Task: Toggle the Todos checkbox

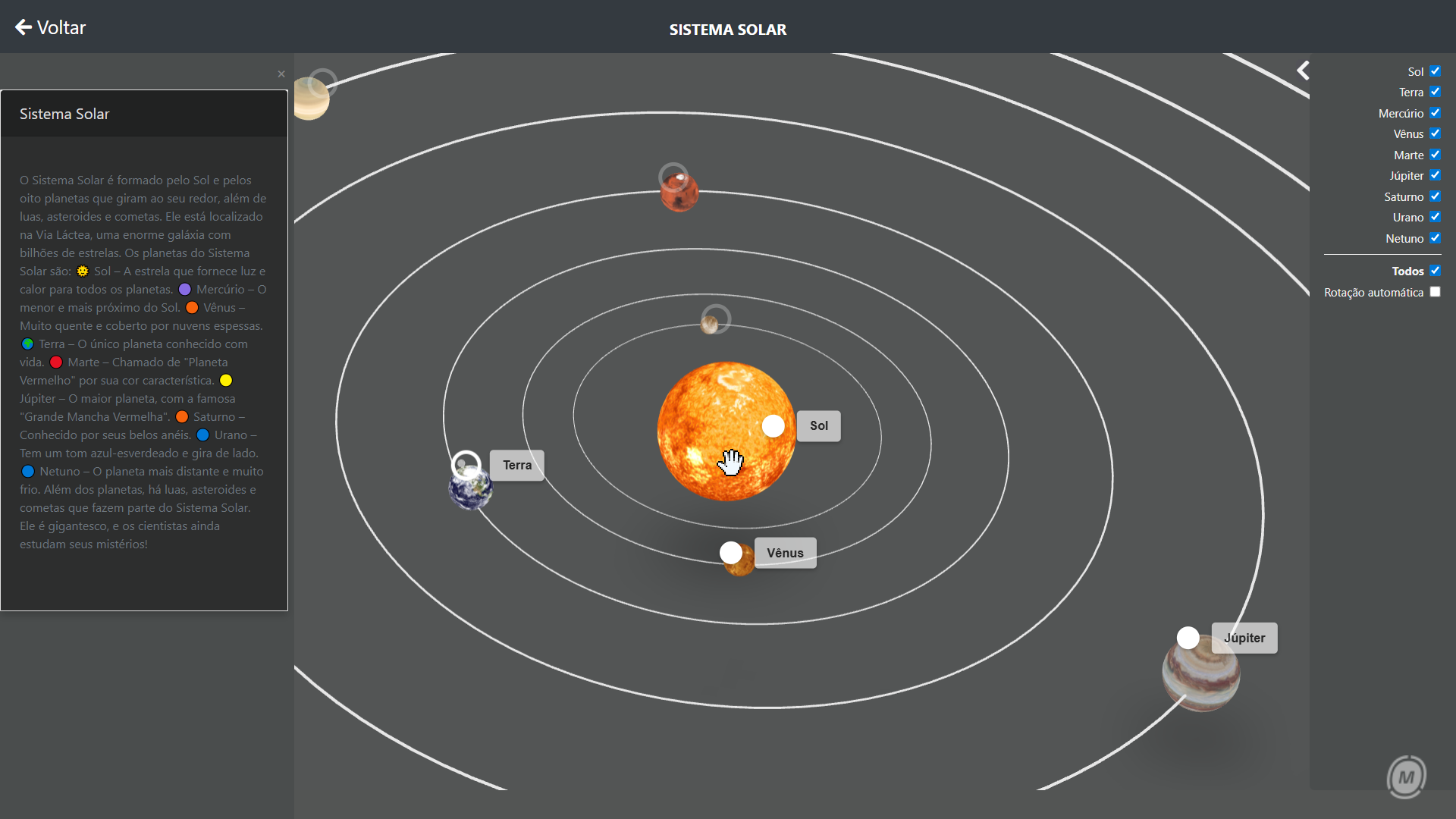Action: (x=1435, y=271)
